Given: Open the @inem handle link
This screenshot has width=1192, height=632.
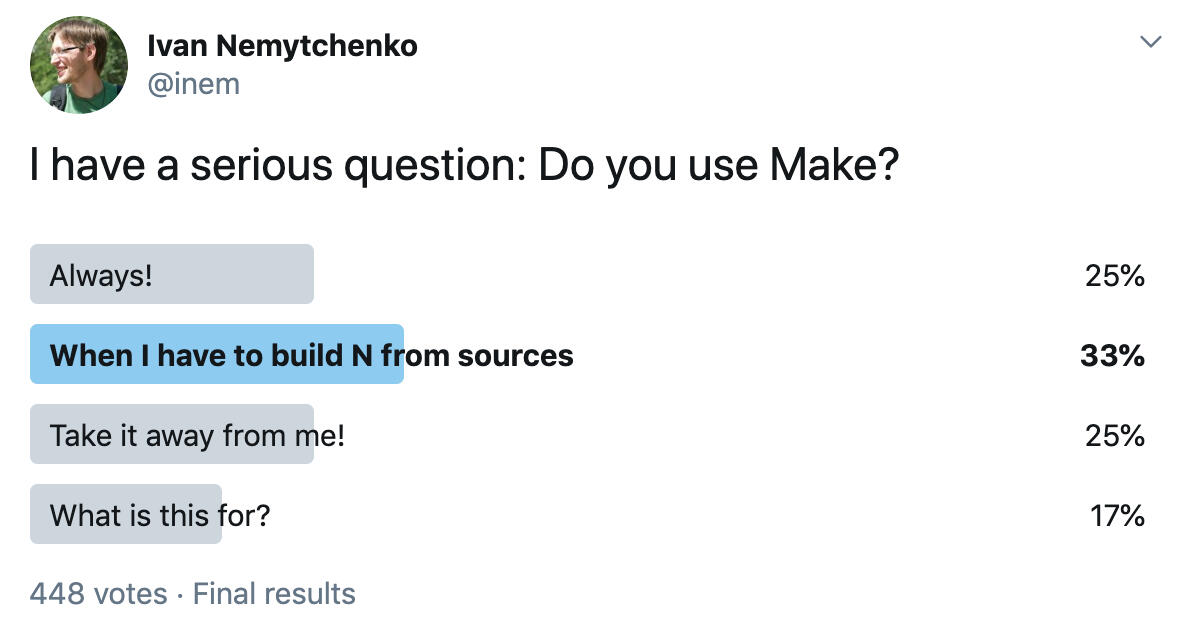Looking at the screenshot, I should coord(193,84).
